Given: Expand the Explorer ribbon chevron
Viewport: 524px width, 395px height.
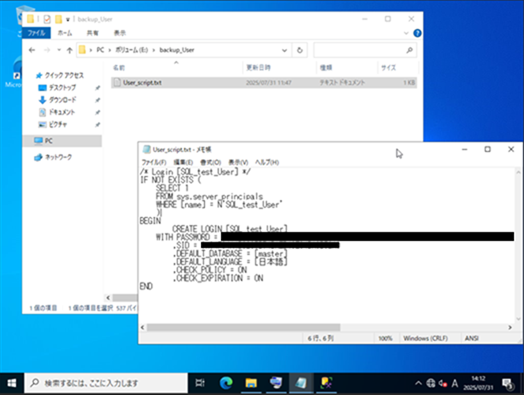Looking at the screenshot, I should [406, 33].
